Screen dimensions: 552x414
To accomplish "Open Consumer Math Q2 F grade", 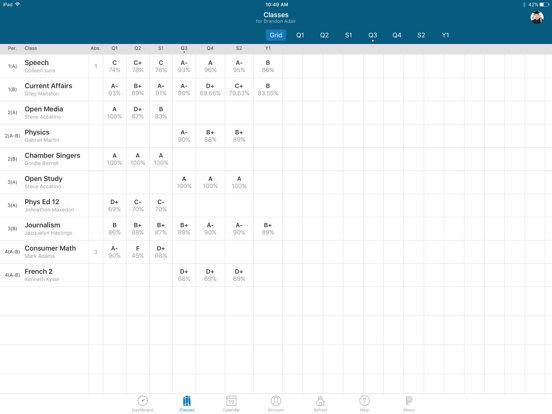I will tap(138, 252).
